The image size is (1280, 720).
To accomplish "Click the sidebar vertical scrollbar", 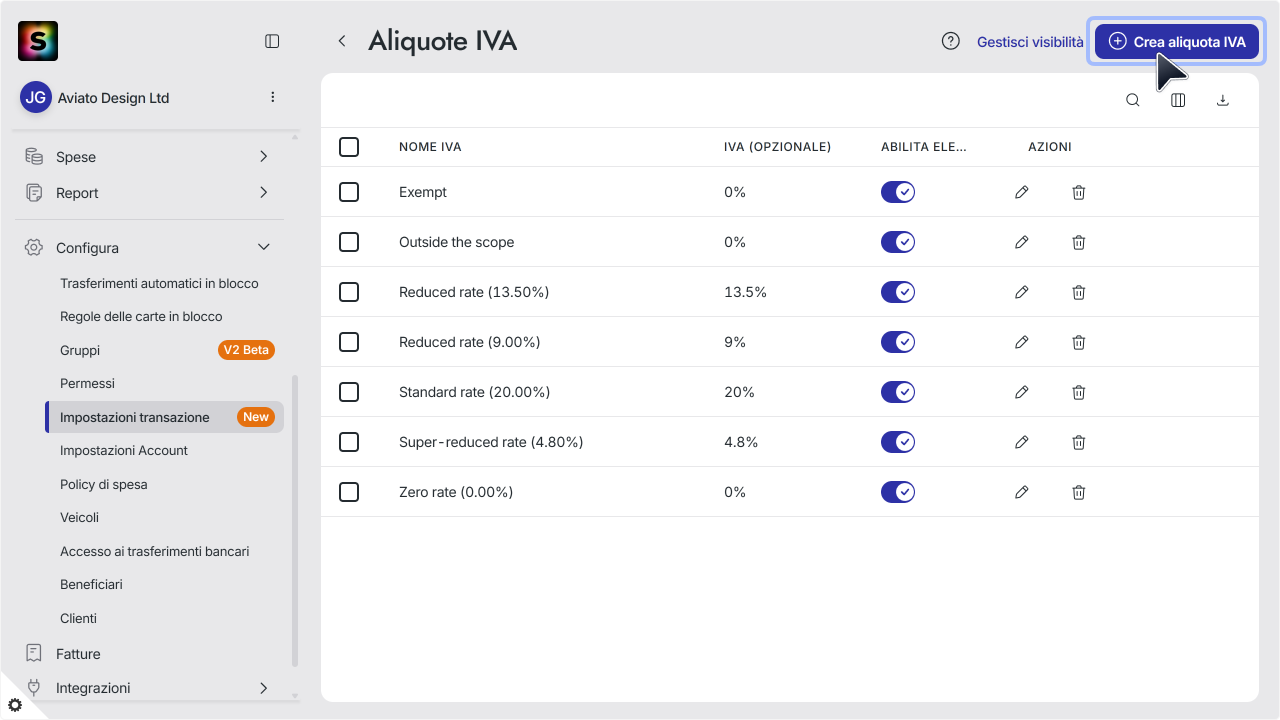I will (294, 520).
